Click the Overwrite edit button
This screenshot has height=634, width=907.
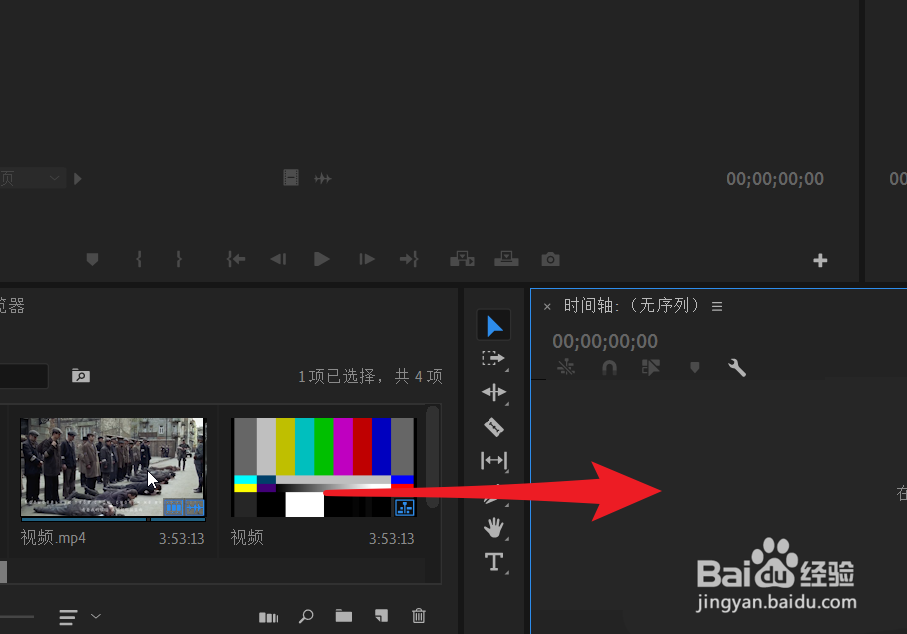click(506, 259)
